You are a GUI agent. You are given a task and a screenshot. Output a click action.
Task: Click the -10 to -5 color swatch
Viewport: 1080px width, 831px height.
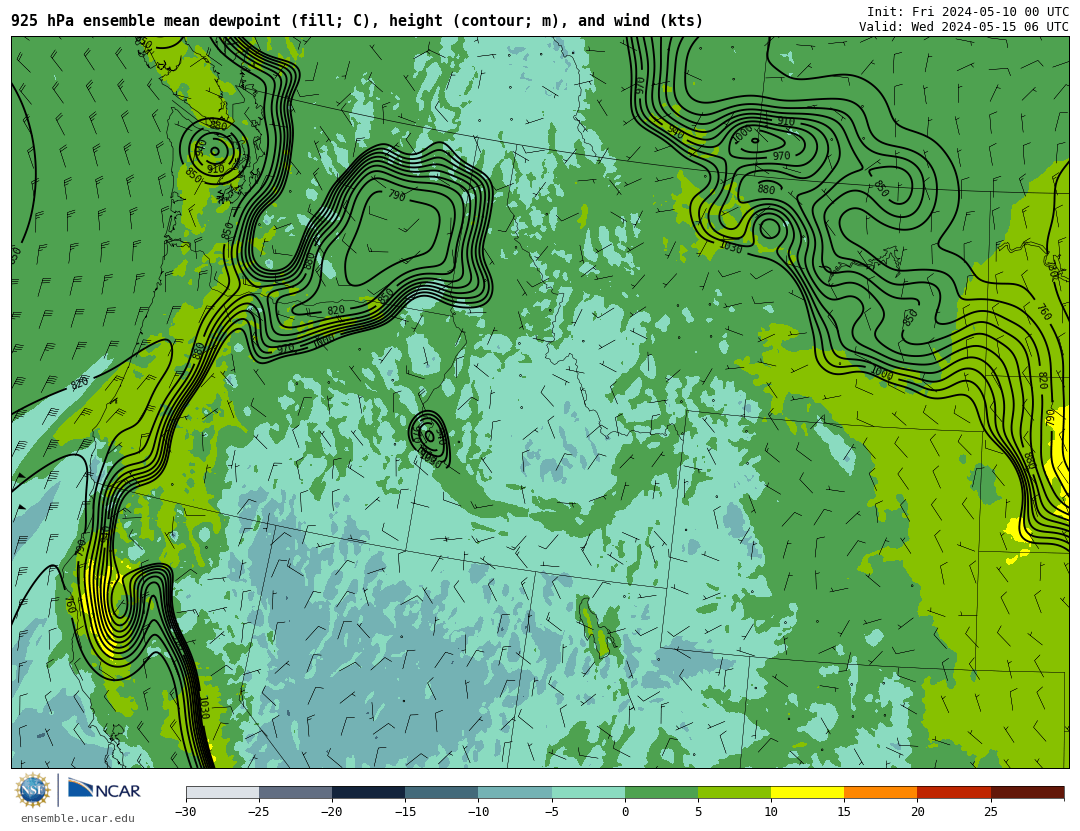click(515, 792)
